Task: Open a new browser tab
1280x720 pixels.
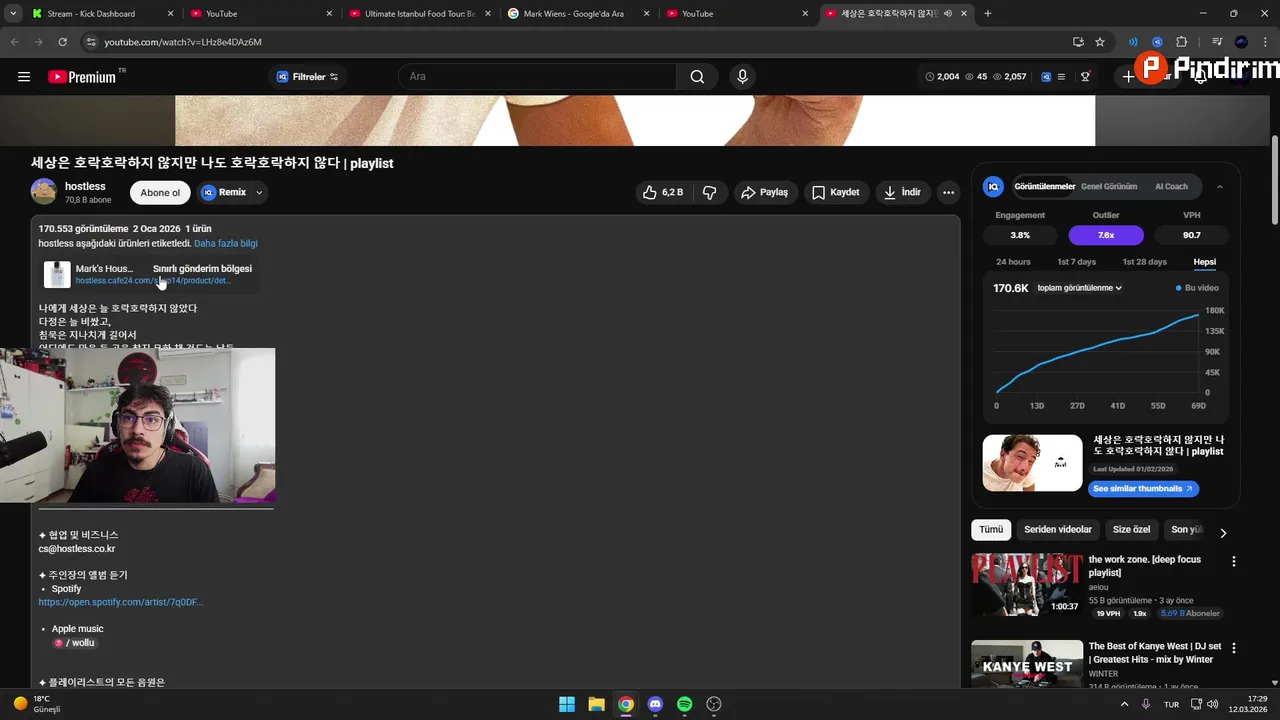Action: [x=988, y=14]
